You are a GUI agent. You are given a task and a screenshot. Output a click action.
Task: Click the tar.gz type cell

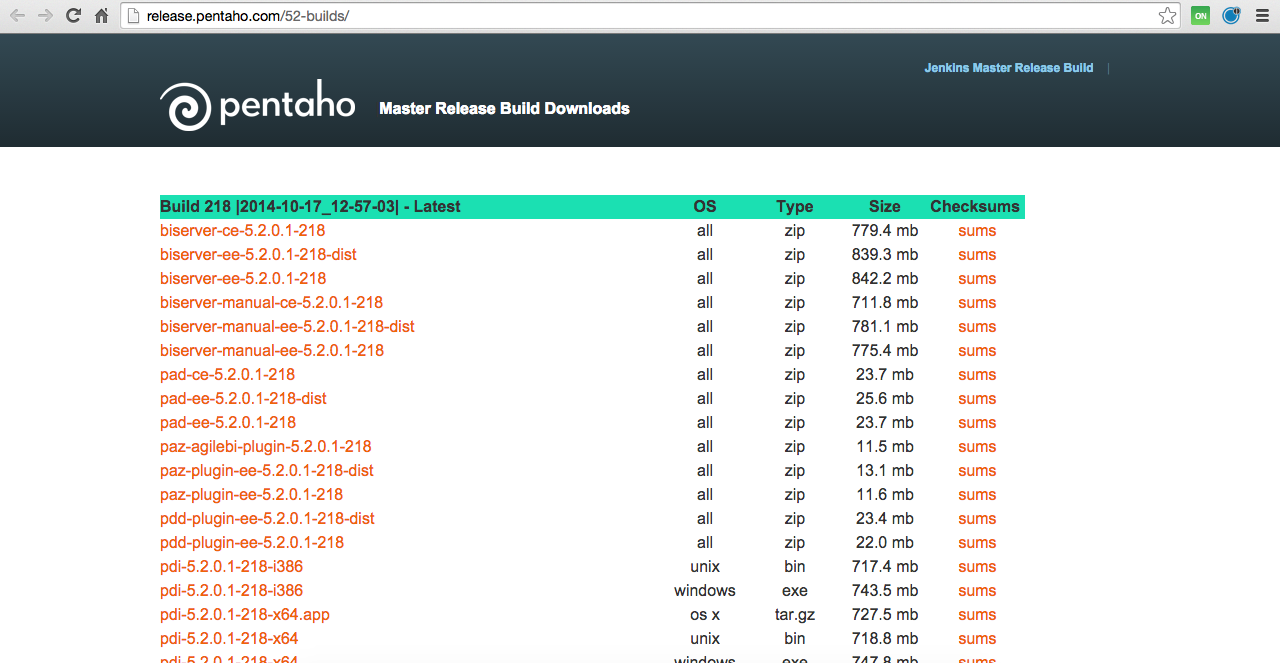[x=795, y=615]
